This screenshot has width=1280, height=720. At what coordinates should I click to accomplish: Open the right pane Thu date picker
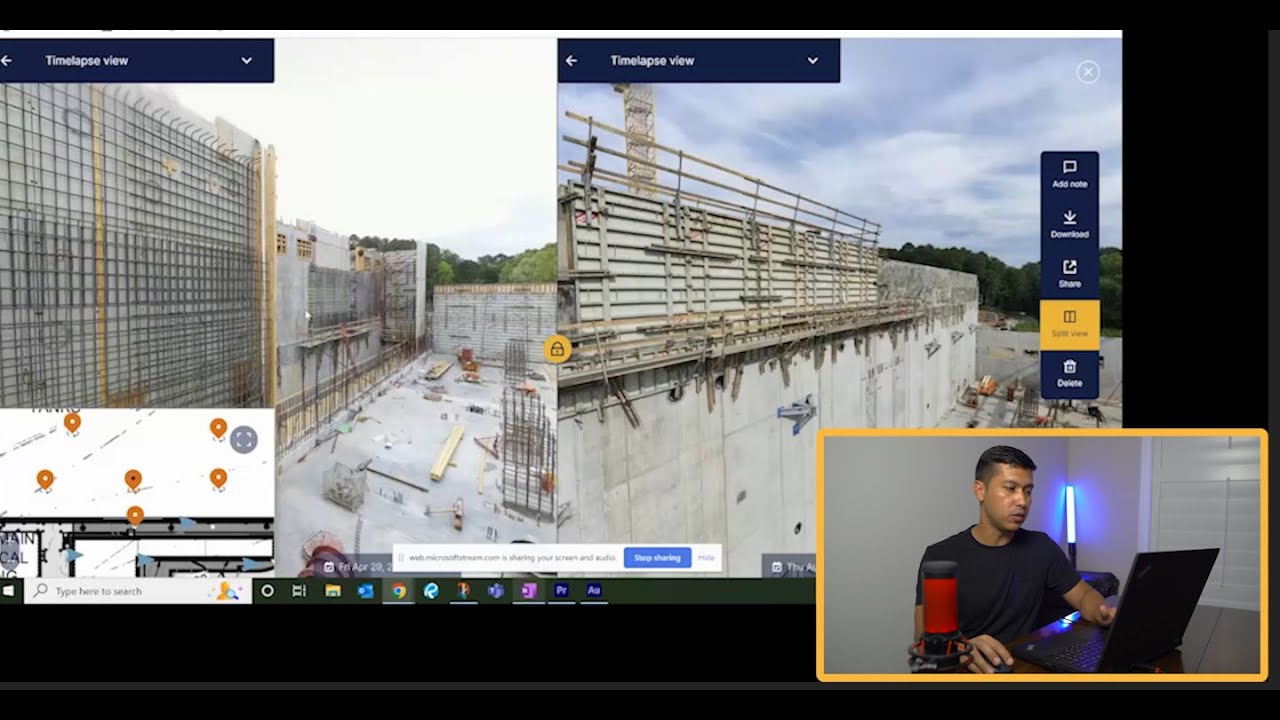pyautogui.click(x=790, y=566)
